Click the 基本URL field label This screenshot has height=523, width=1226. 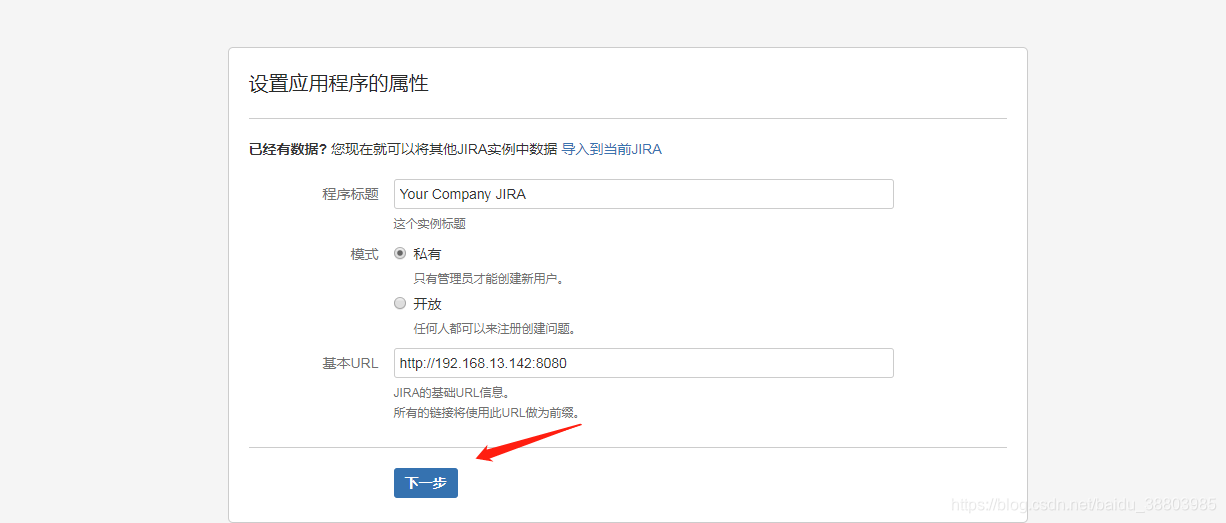pyautogui.click(x=350, y=363)
